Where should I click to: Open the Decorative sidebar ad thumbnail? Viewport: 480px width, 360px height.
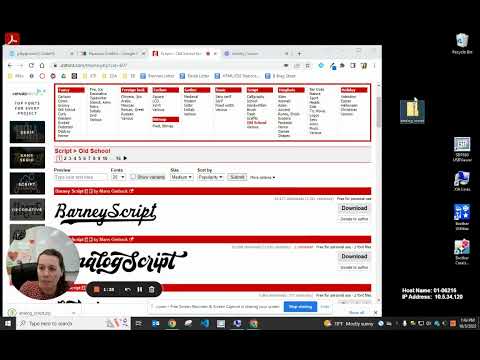27,210
